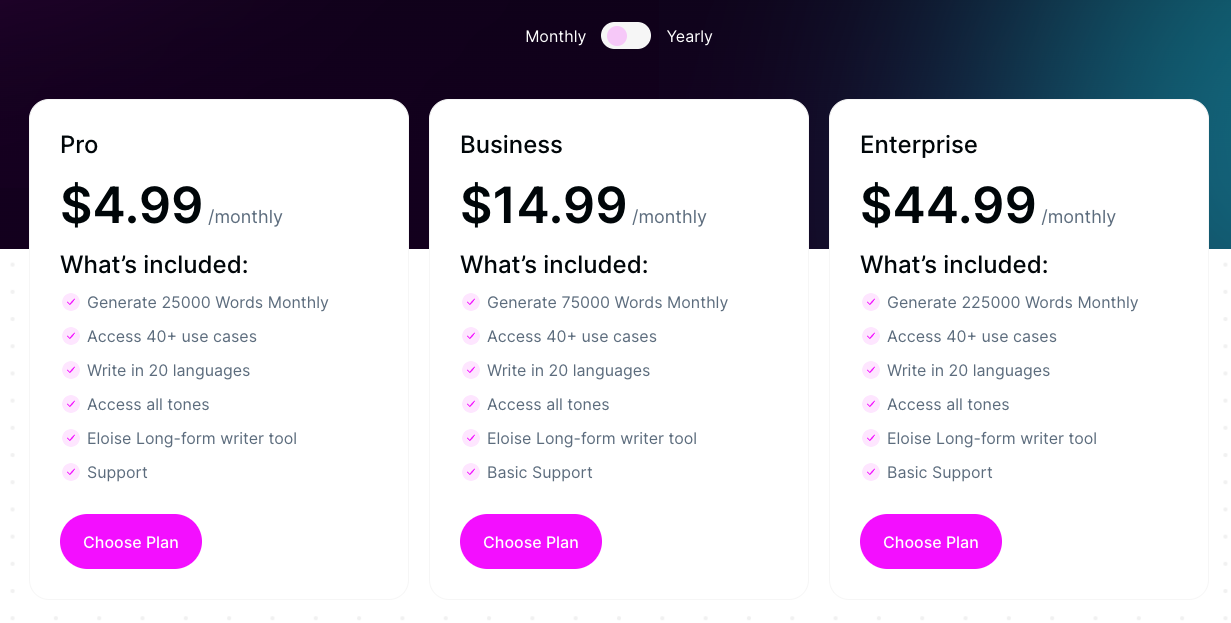Viewport: 1231px width, 623px height.
Task: Toggle the billing switch to Yearly
Action: click(625, 35)
